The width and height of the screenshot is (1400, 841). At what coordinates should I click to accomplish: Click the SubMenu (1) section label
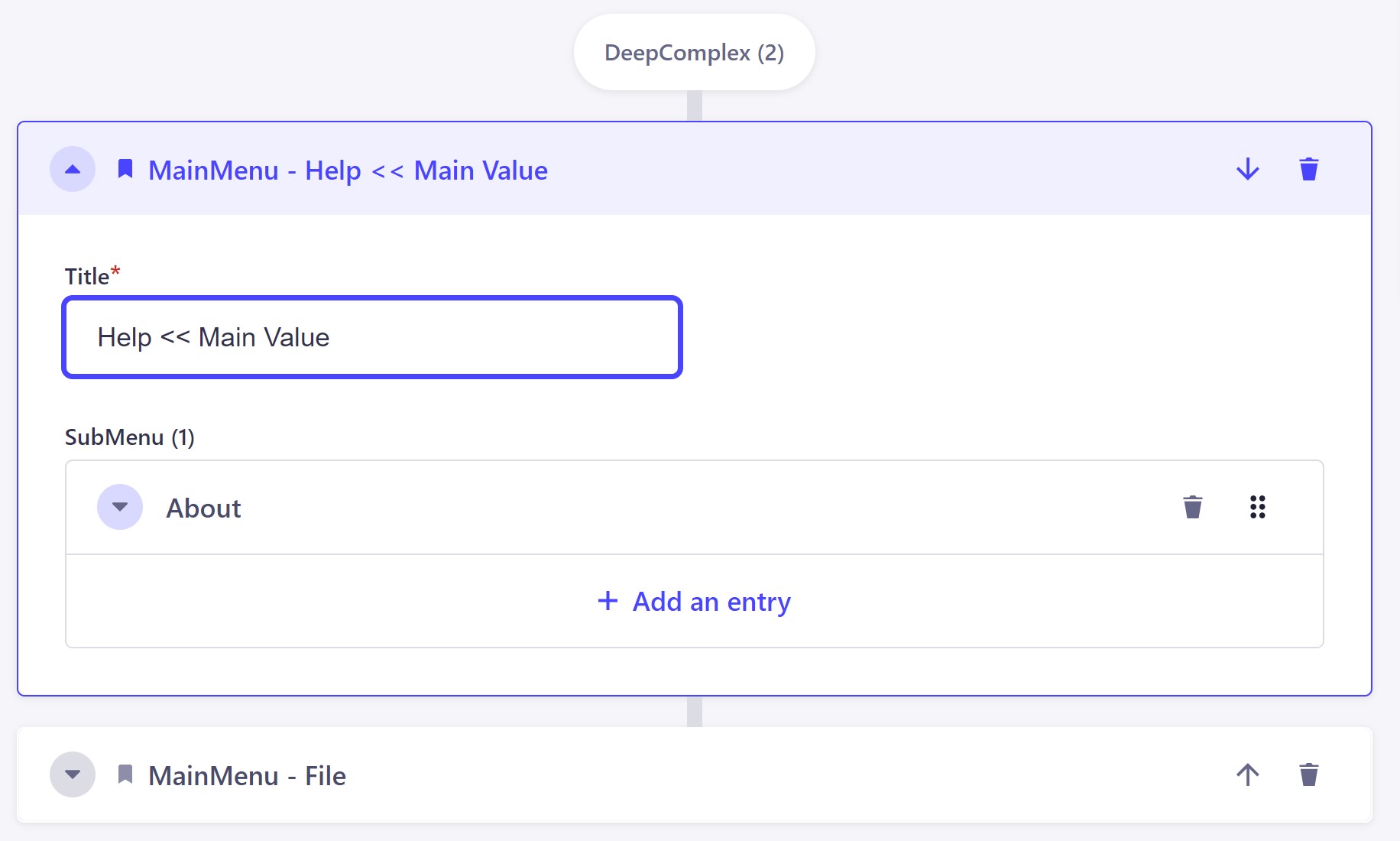tap(129, 437)
